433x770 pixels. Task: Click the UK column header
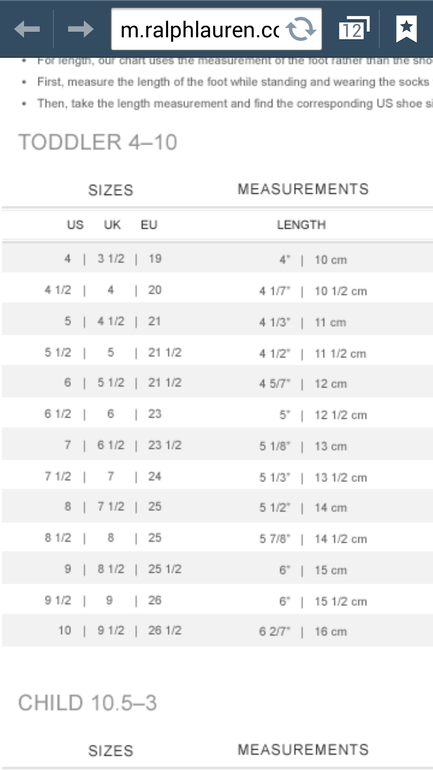click(112, 225)
